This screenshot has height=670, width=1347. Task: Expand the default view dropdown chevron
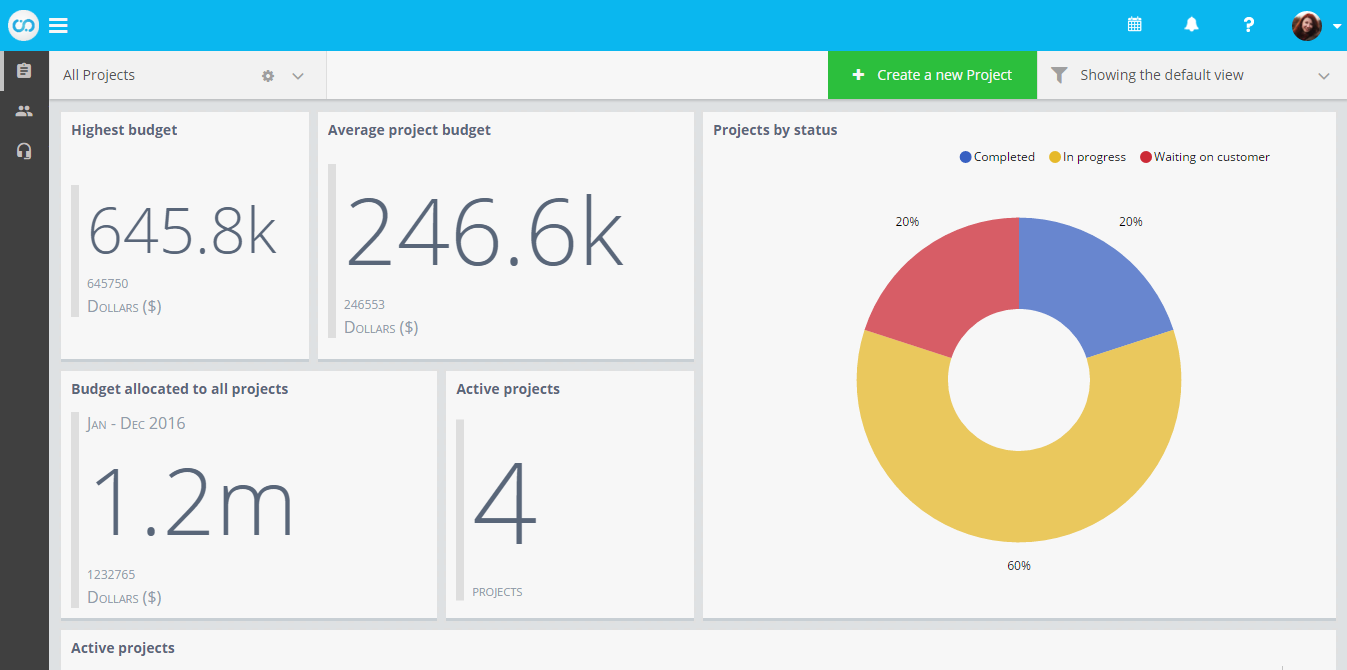coord(1323,76)
